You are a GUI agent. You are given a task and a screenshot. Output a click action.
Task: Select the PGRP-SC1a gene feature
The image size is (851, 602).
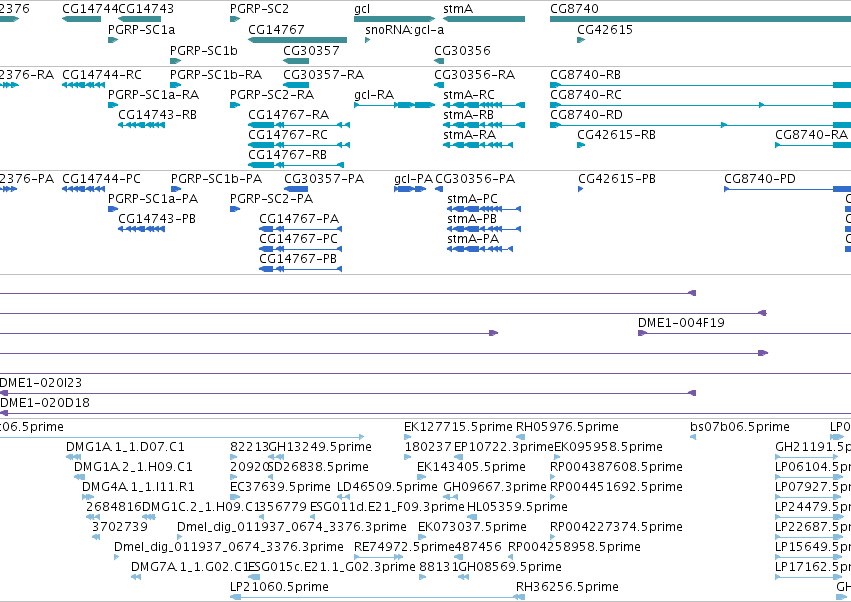113,40
